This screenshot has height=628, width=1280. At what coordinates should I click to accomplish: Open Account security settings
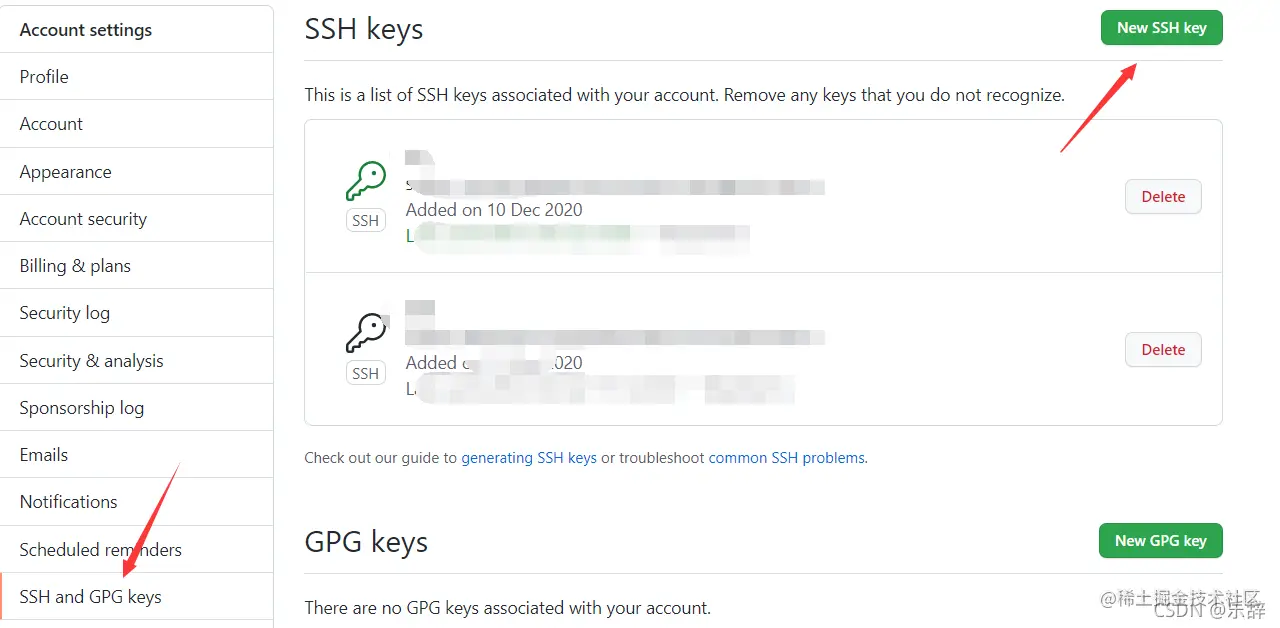[x=83, y=219]
